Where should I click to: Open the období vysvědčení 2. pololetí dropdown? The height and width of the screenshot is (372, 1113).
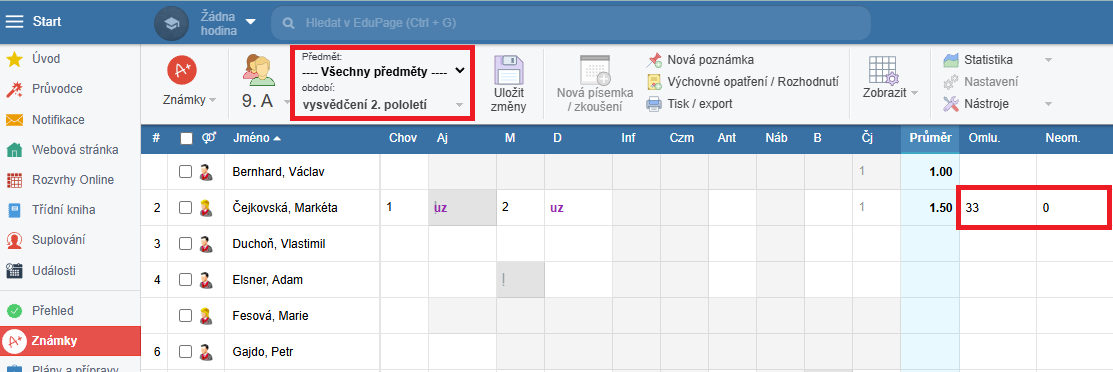383,105
